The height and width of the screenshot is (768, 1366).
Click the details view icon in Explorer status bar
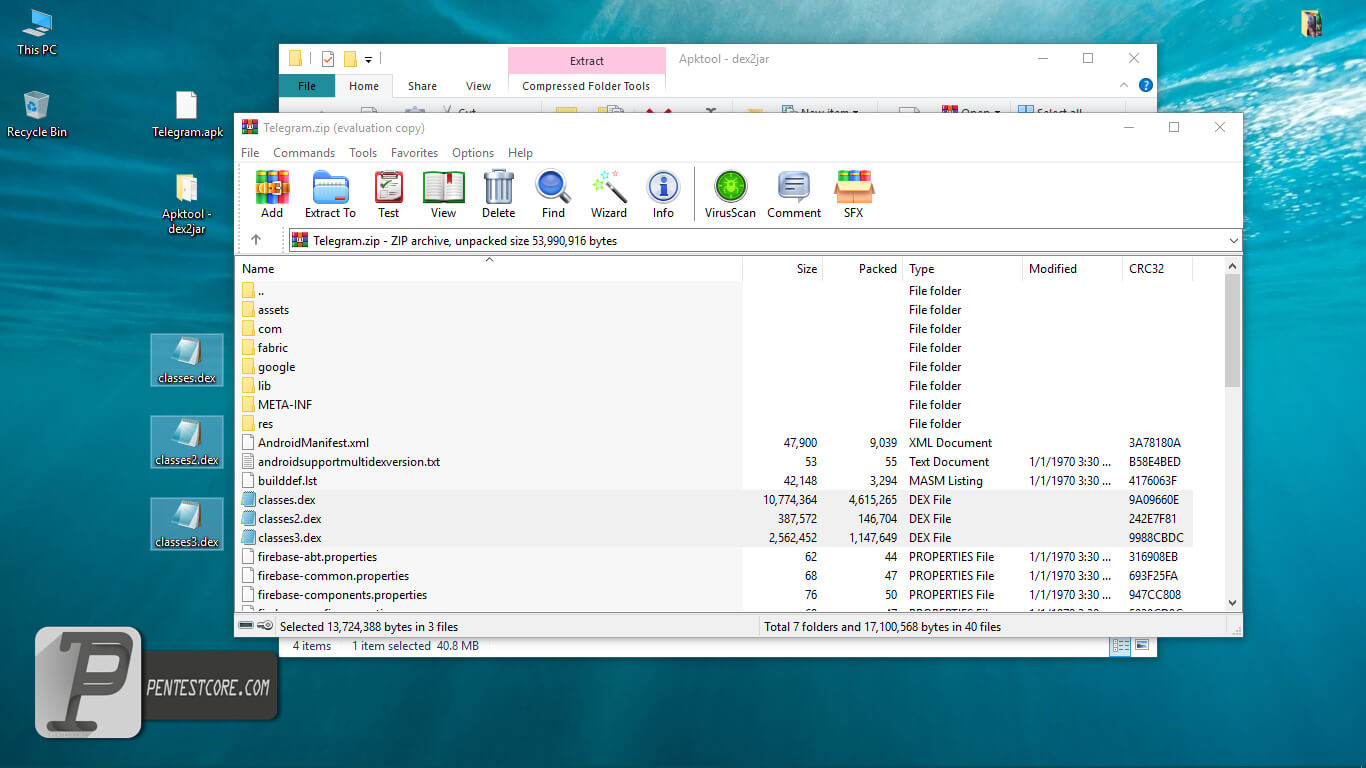click(x=1121, y=646)
